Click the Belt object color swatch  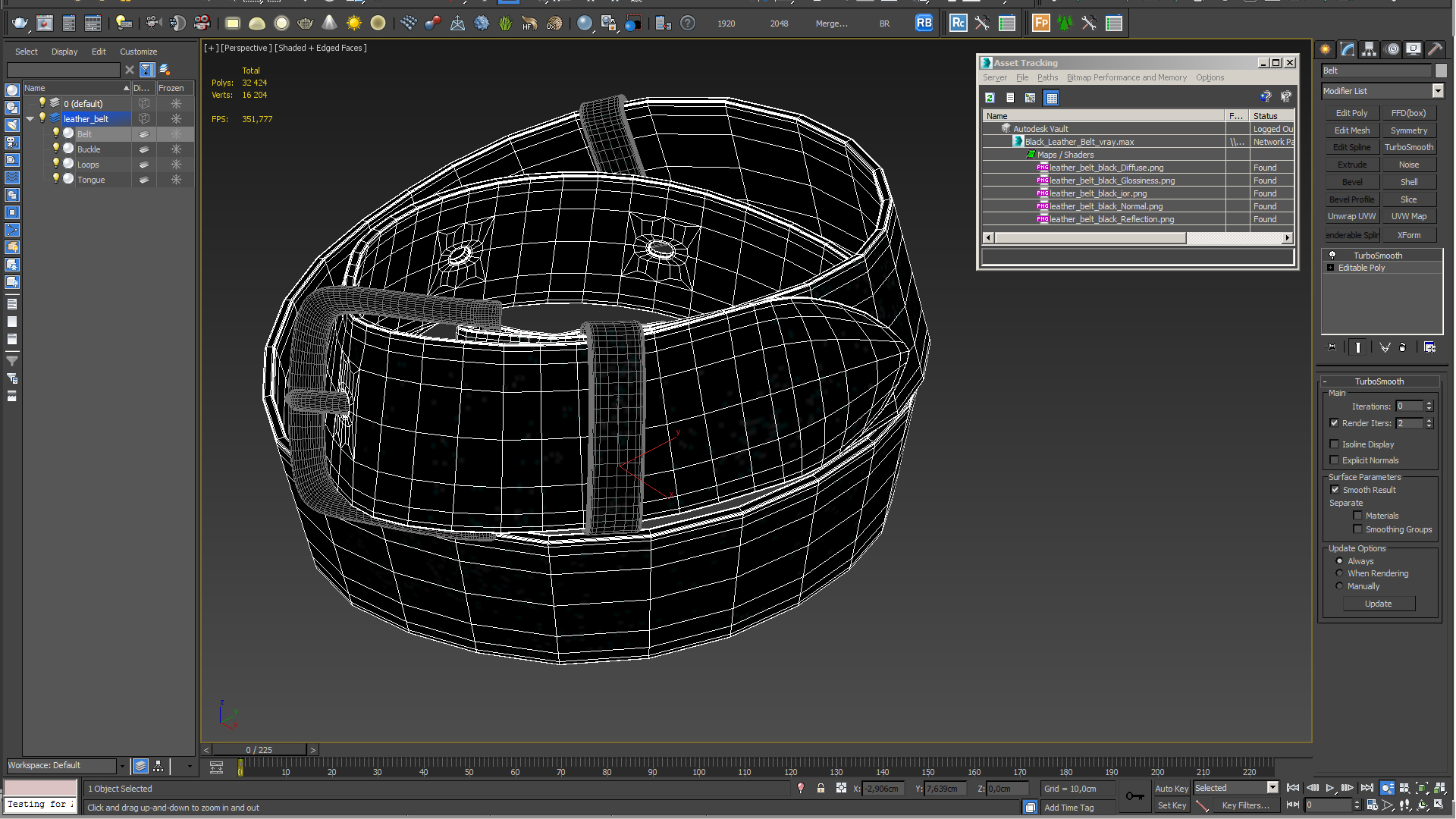1441,71
